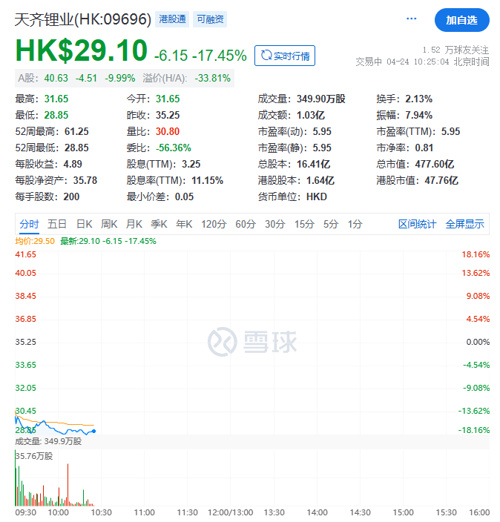Click the 股息率(TTM) value 11.15%
500x522 pixels.
click(x=207, y=181)
